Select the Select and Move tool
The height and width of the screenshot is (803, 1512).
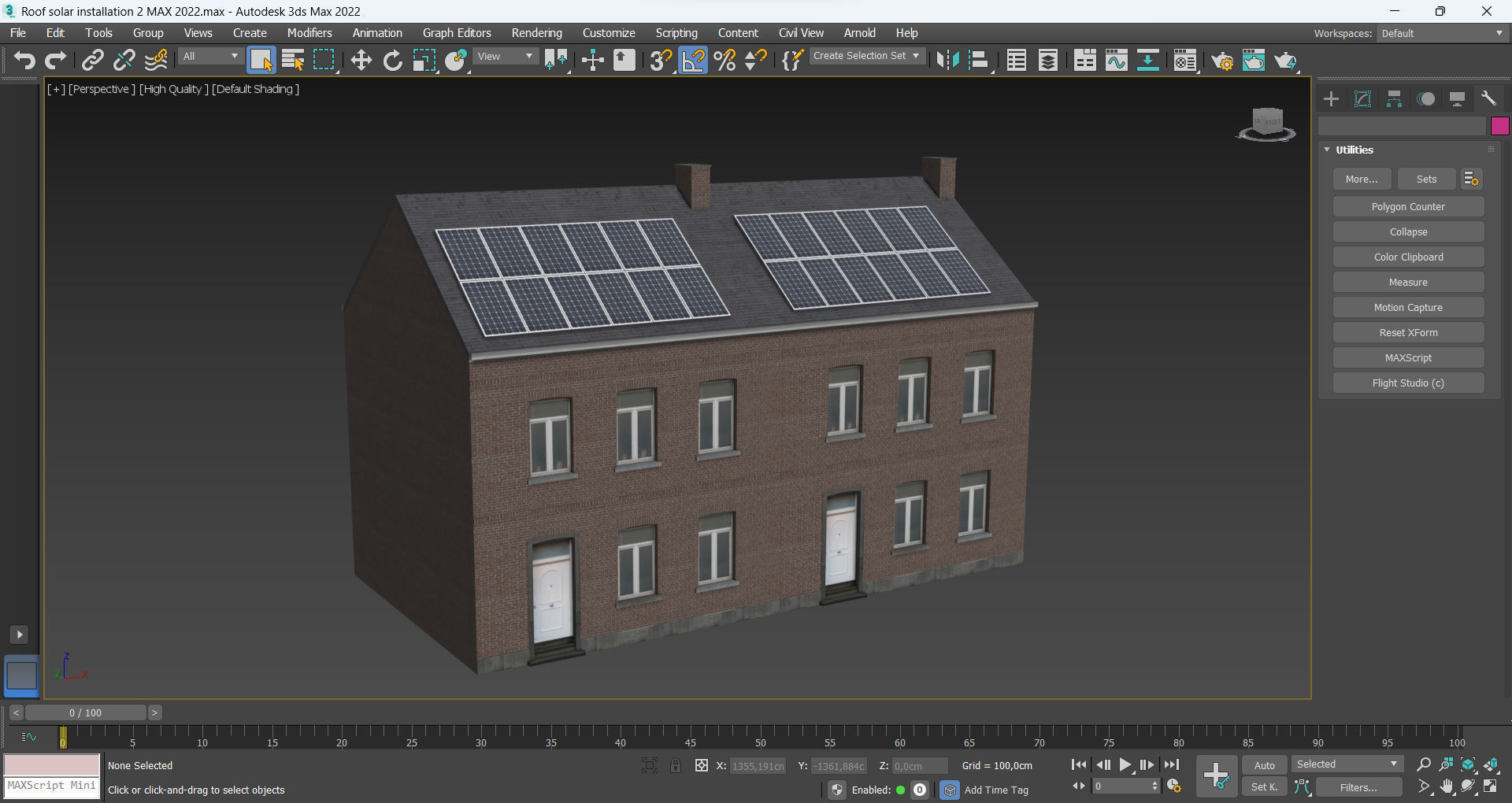361,60
